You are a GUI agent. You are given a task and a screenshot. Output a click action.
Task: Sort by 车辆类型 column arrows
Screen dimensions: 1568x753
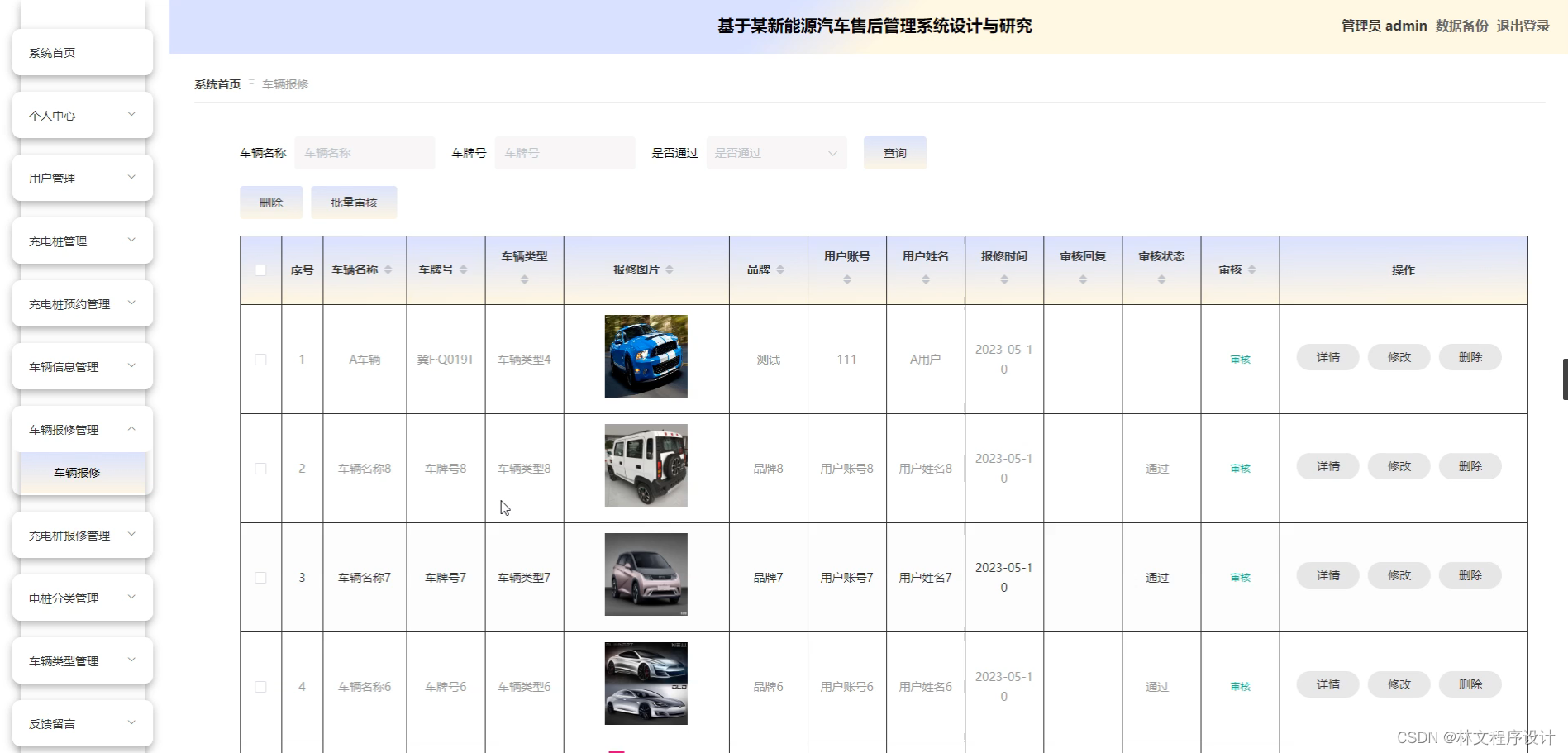pyautogui.click(x=524, y=279)
